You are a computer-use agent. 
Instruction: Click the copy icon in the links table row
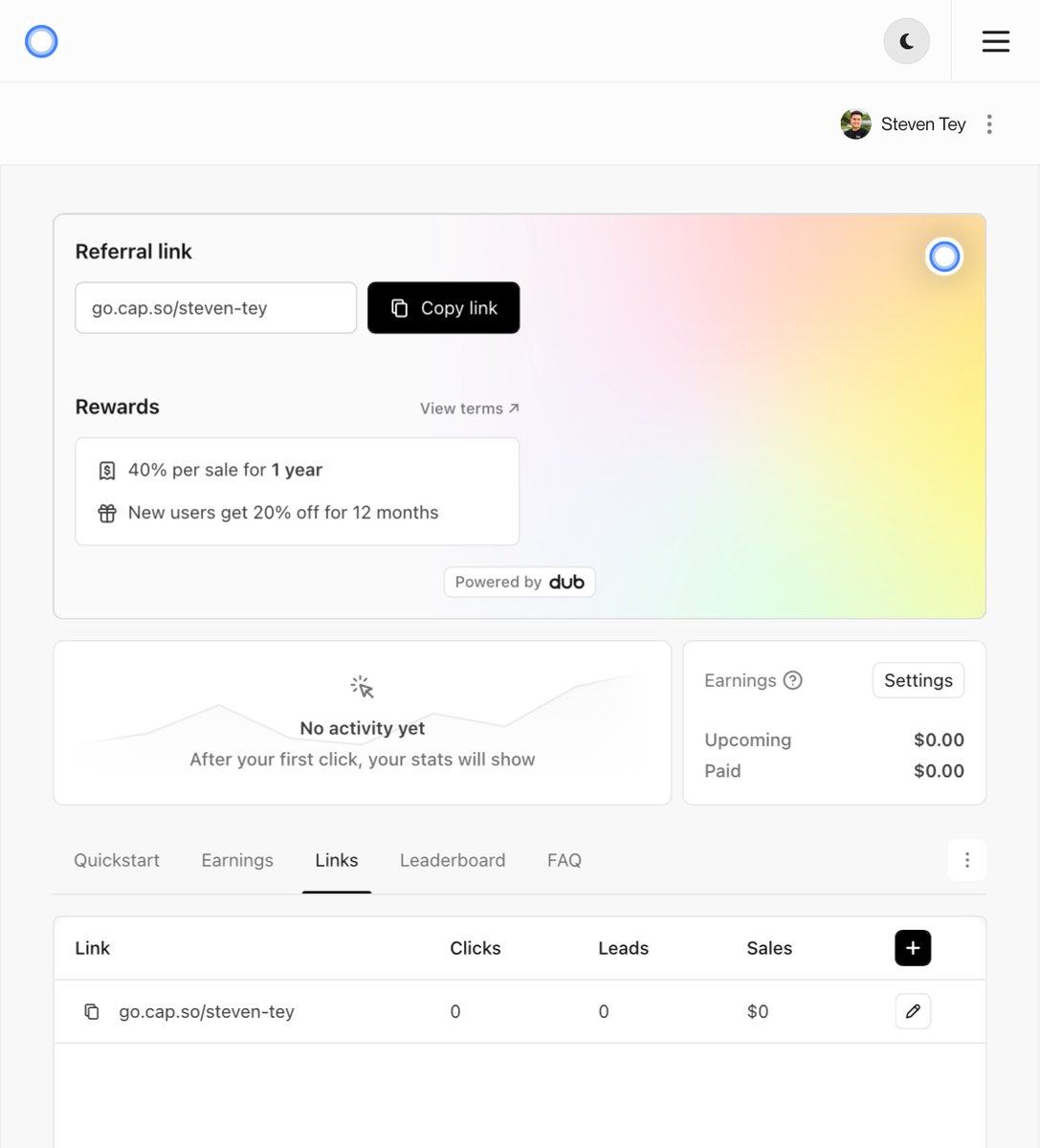[x=92, y=1011]
